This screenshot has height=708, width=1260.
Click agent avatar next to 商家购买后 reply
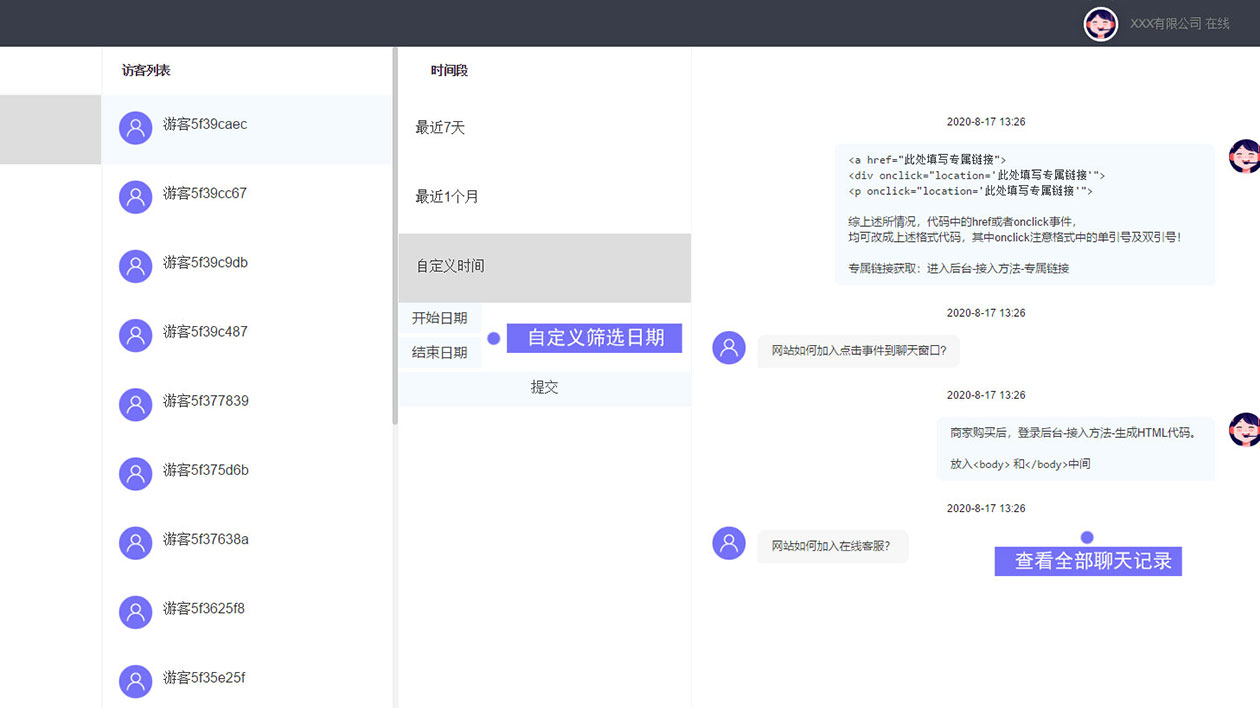(1245, 429)
